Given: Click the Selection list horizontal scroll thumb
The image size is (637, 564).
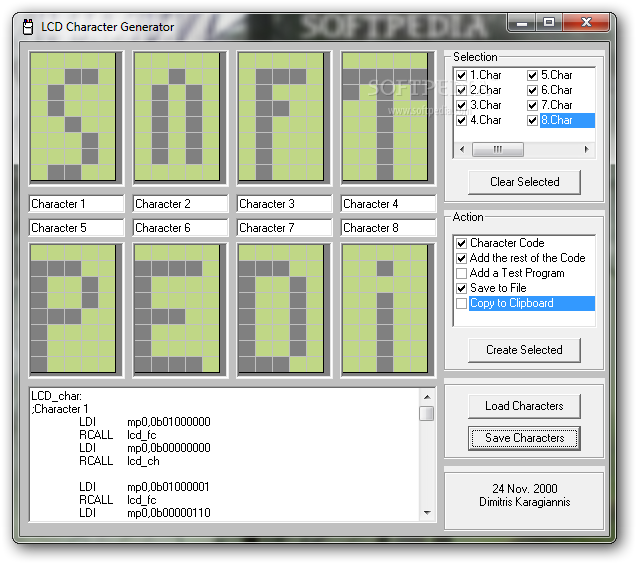Looking at the screenshot, I should pyautogui.click(x=498, y=149).
